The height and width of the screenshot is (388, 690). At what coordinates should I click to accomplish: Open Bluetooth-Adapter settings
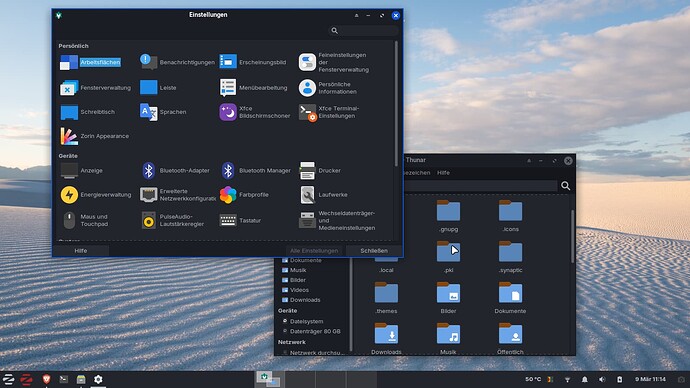[x=175, y=170]
